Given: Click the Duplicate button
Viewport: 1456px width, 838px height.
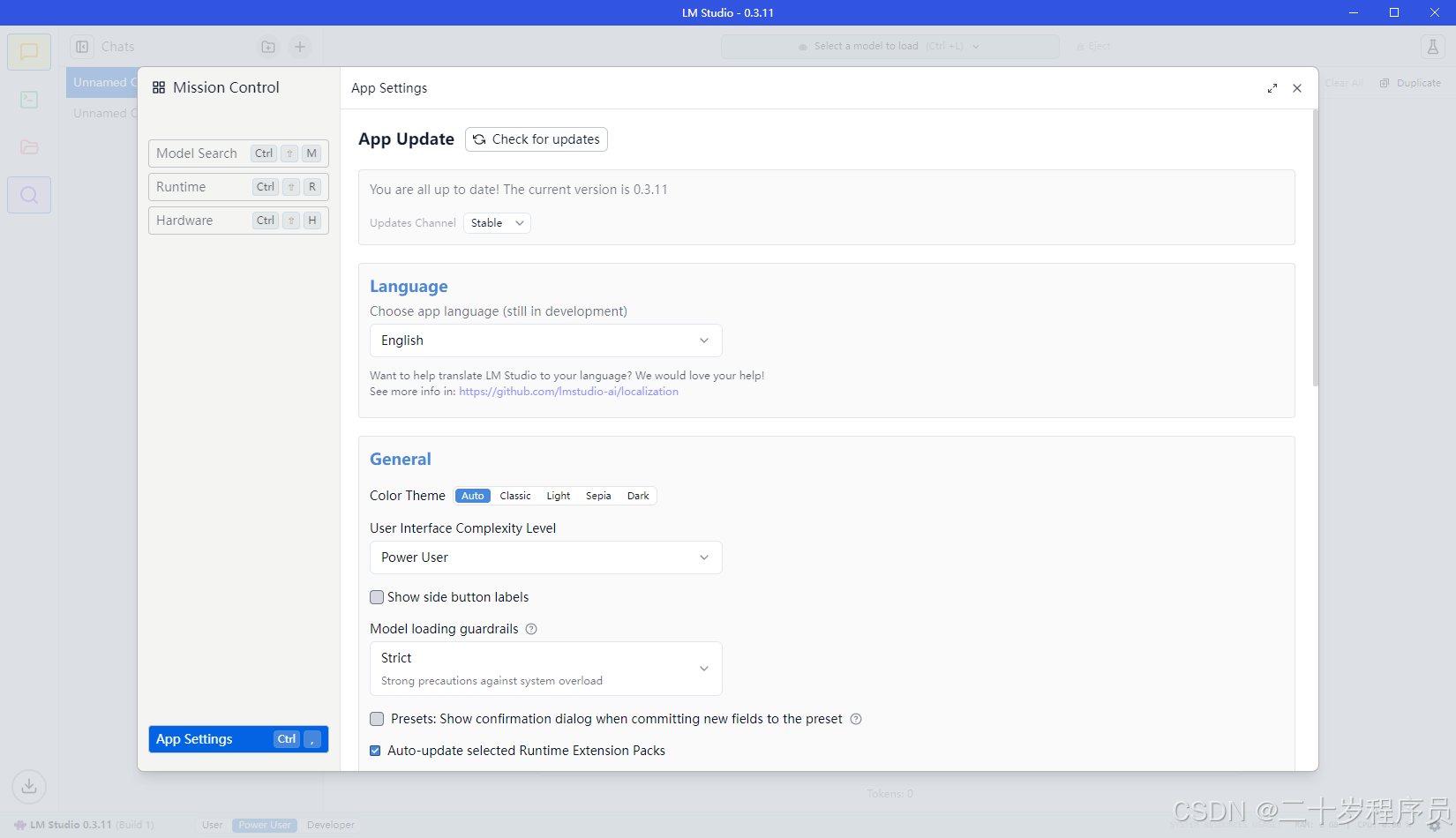Looking at the screenshot, I should point(1410,83).
